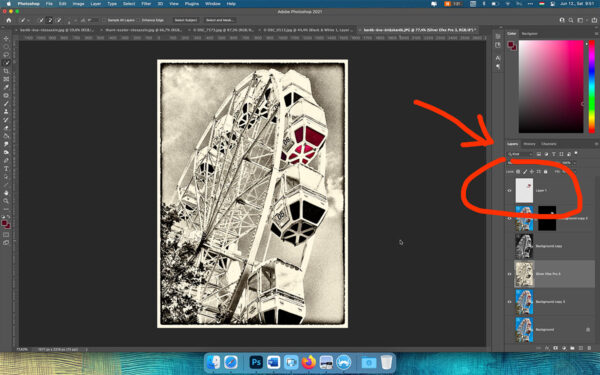Hide the Background copy 4 layer
This screenshot has height=375, width=600.
coord(509,302)
